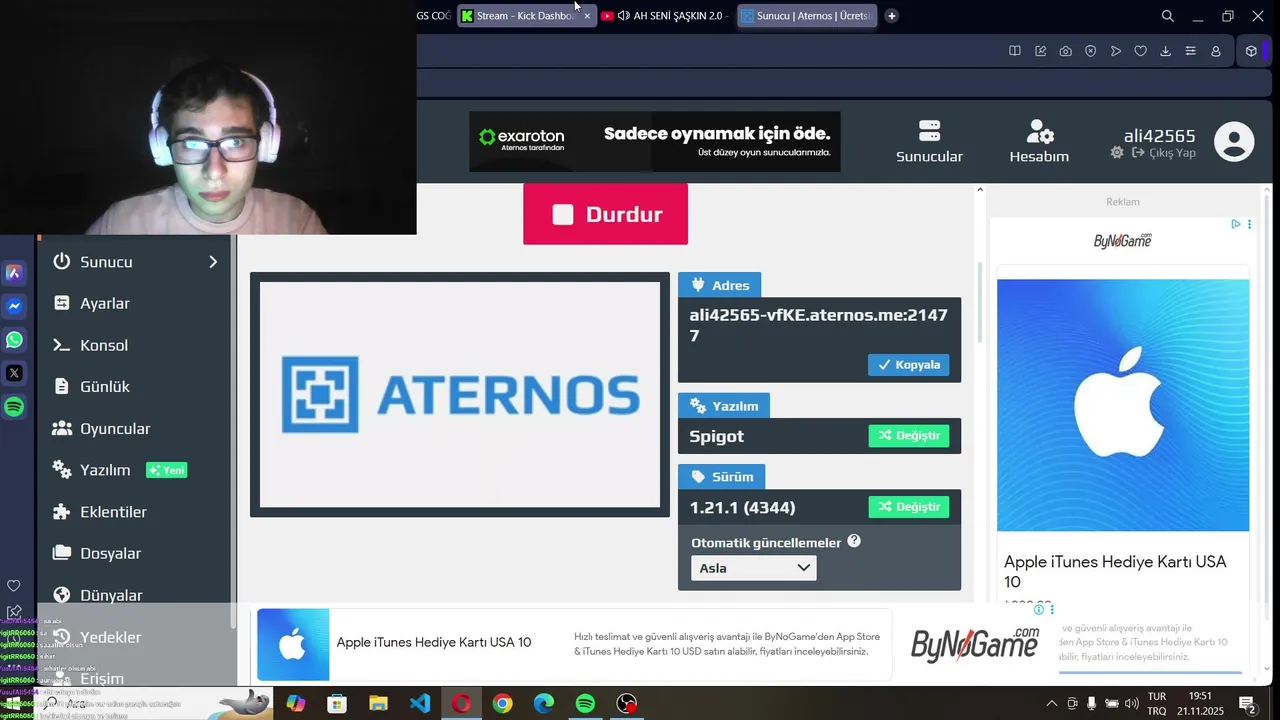Open Hesabım in the top navigation
This screenshot has width=1280, height=720.
click(x=1039, y=142)
